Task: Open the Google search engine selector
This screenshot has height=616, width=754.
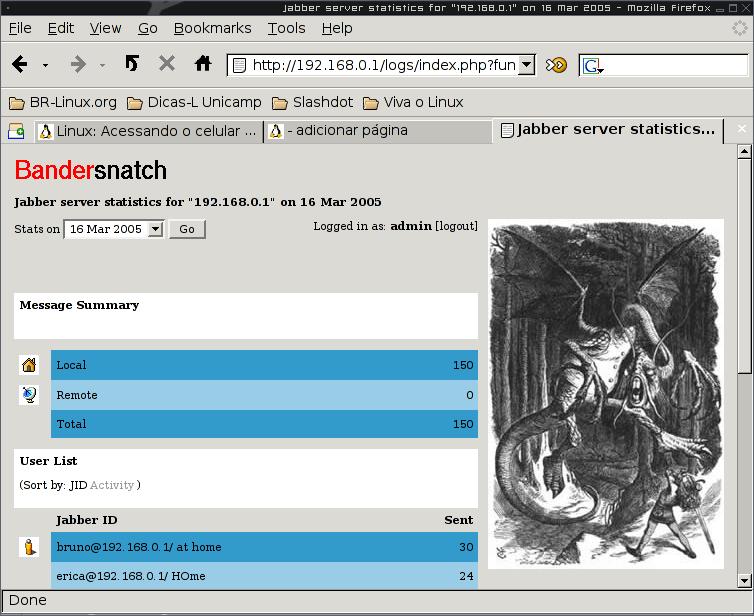Action: [x=592, y=65]
